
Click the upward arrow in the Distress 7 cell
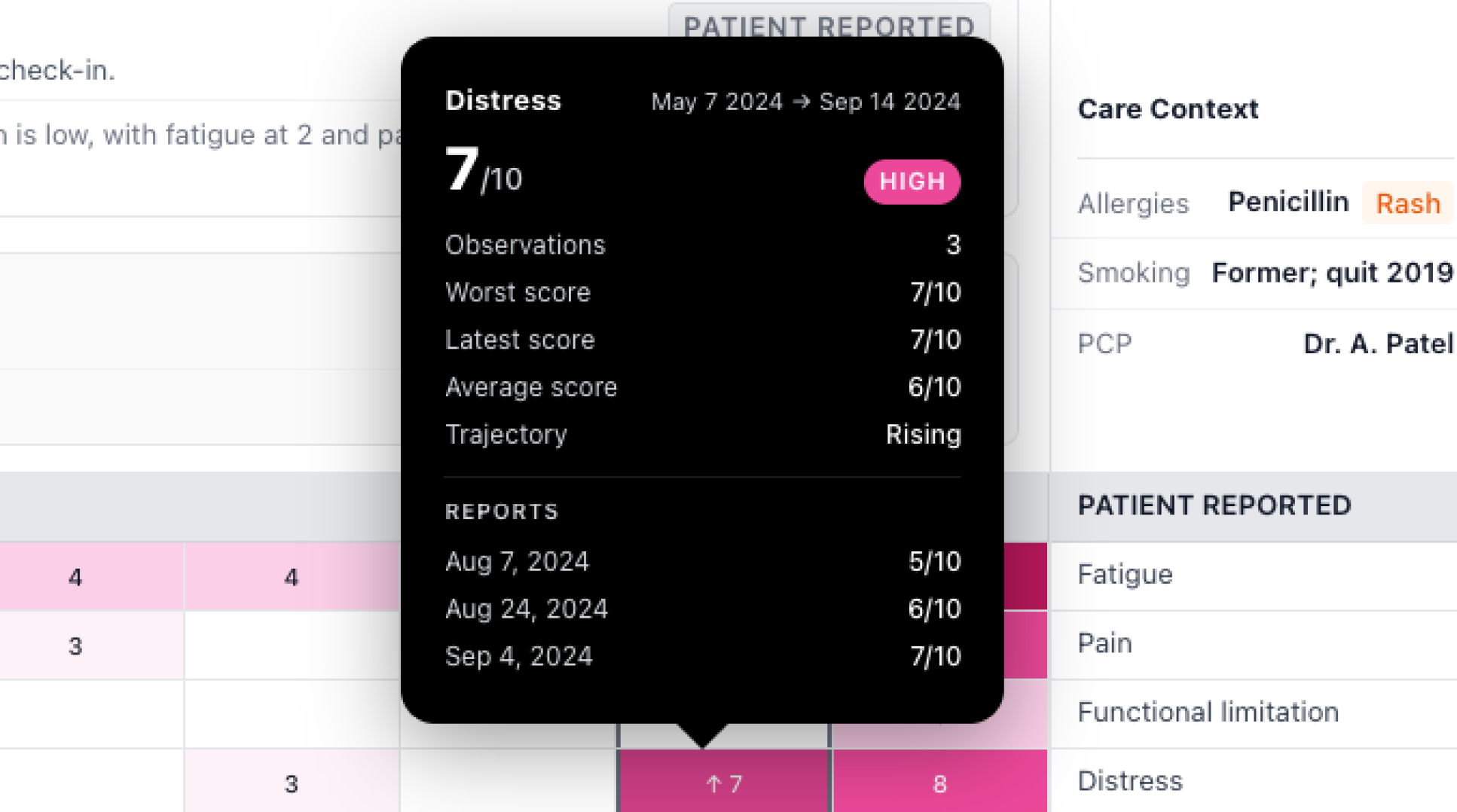[x=713, y=784]
